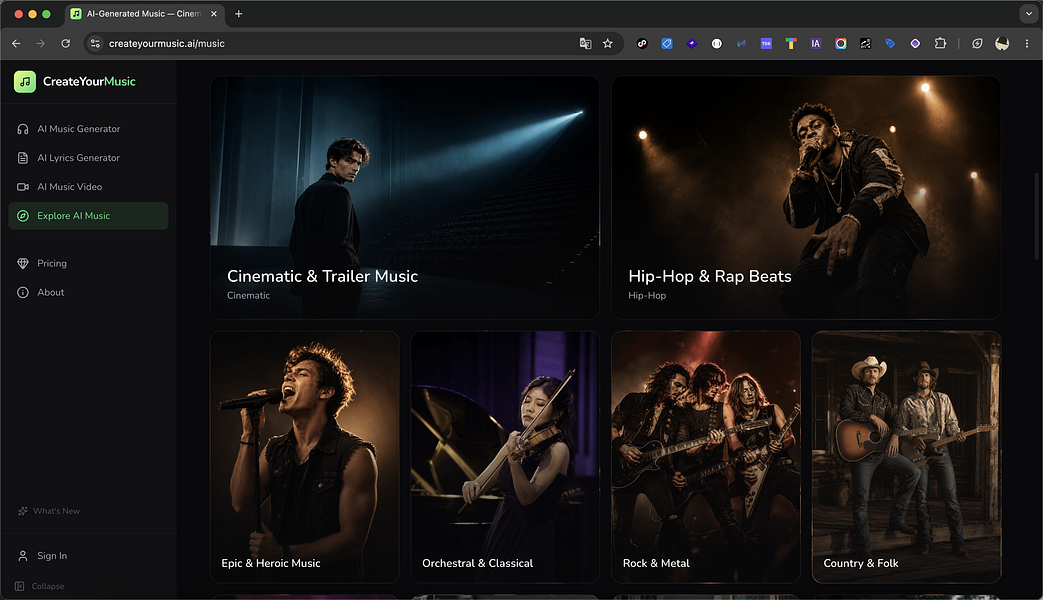Open the browser profile avatar

[x=1002, y=43]
